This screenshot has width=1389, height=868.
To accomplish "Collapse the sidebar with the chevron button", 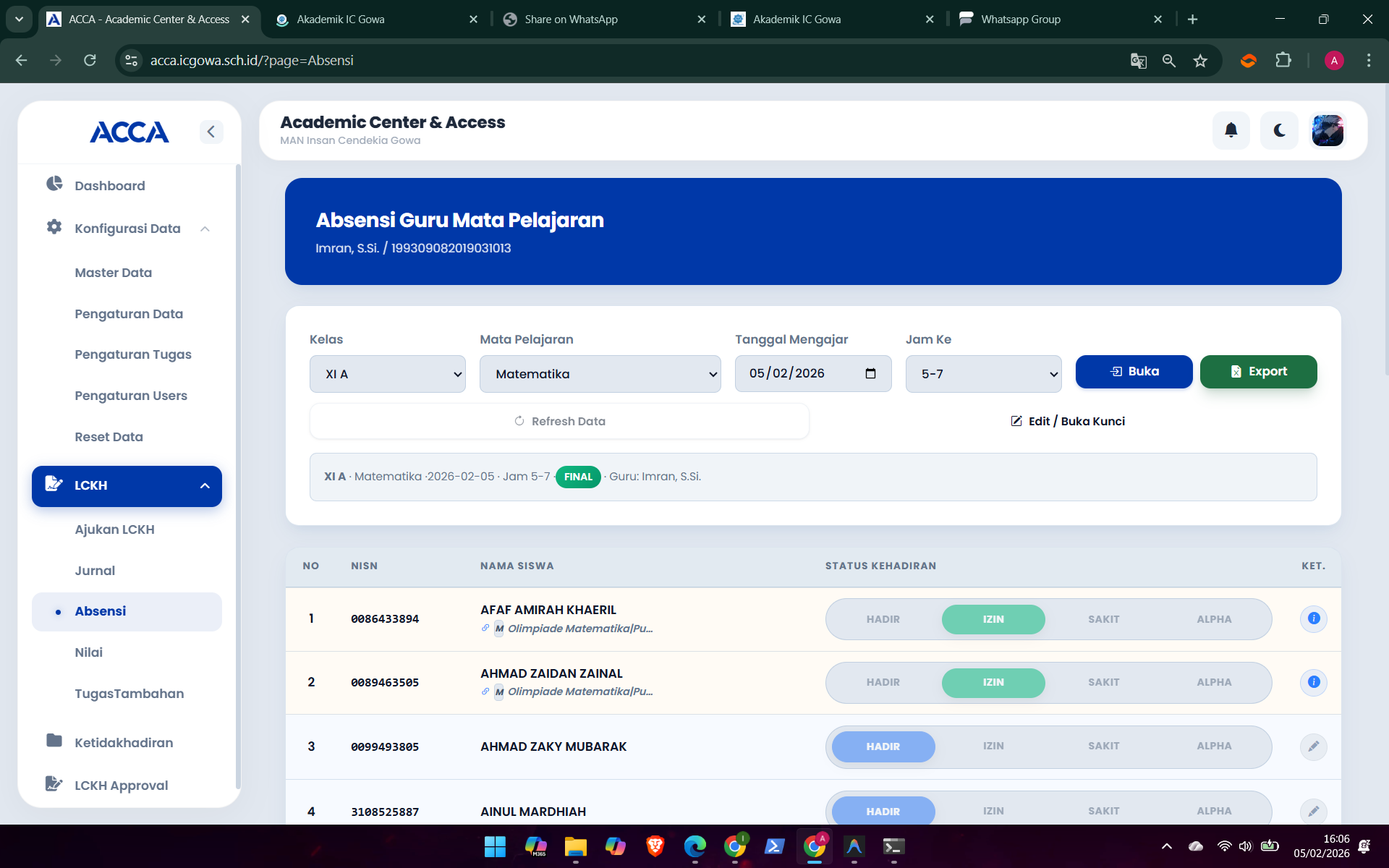I will pyautogui.click(x=211, y=132).
